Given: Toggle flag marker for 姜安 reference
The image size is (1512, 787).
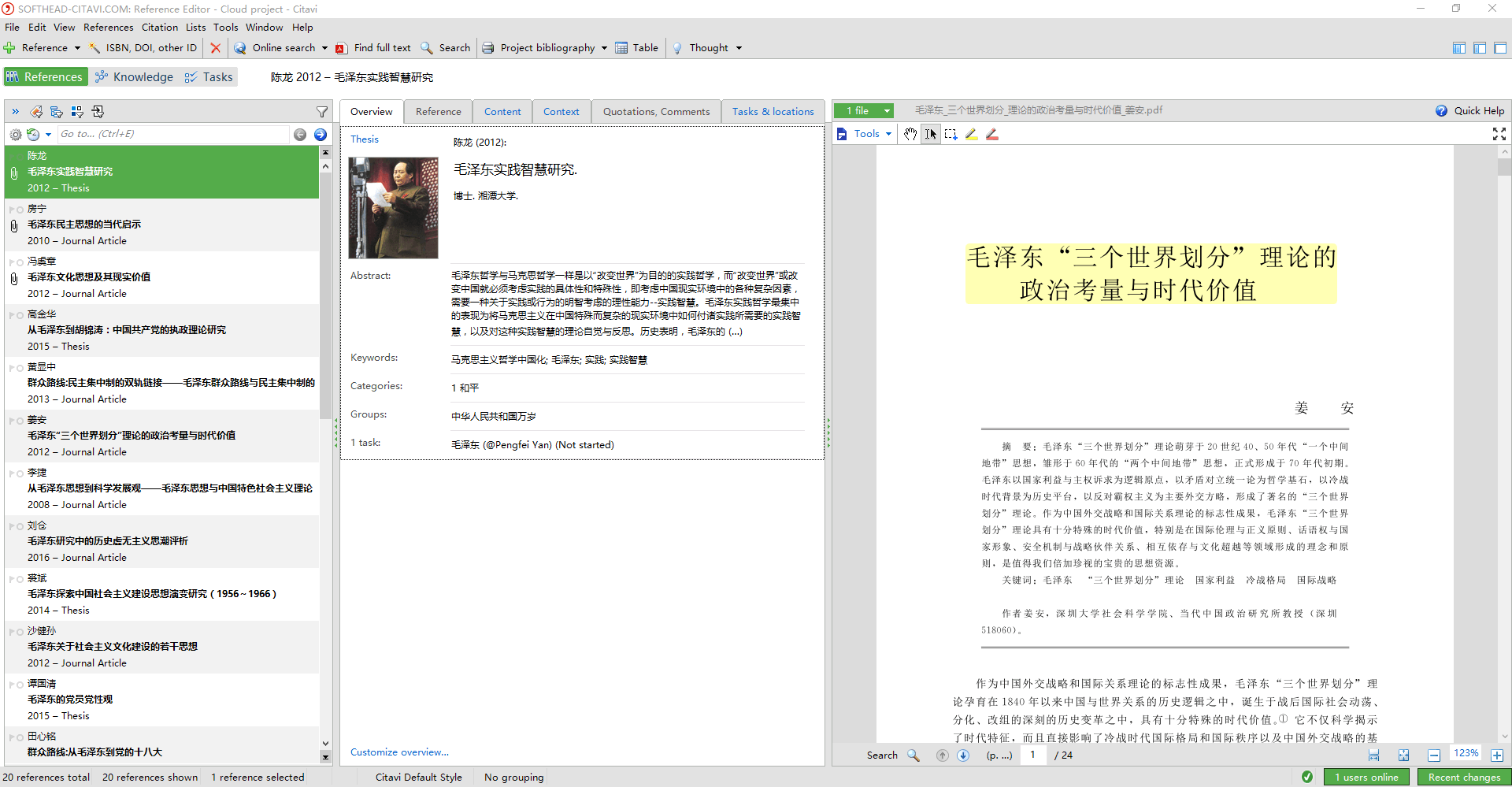Looking at the screenshot, I should (x=12, y=421).
